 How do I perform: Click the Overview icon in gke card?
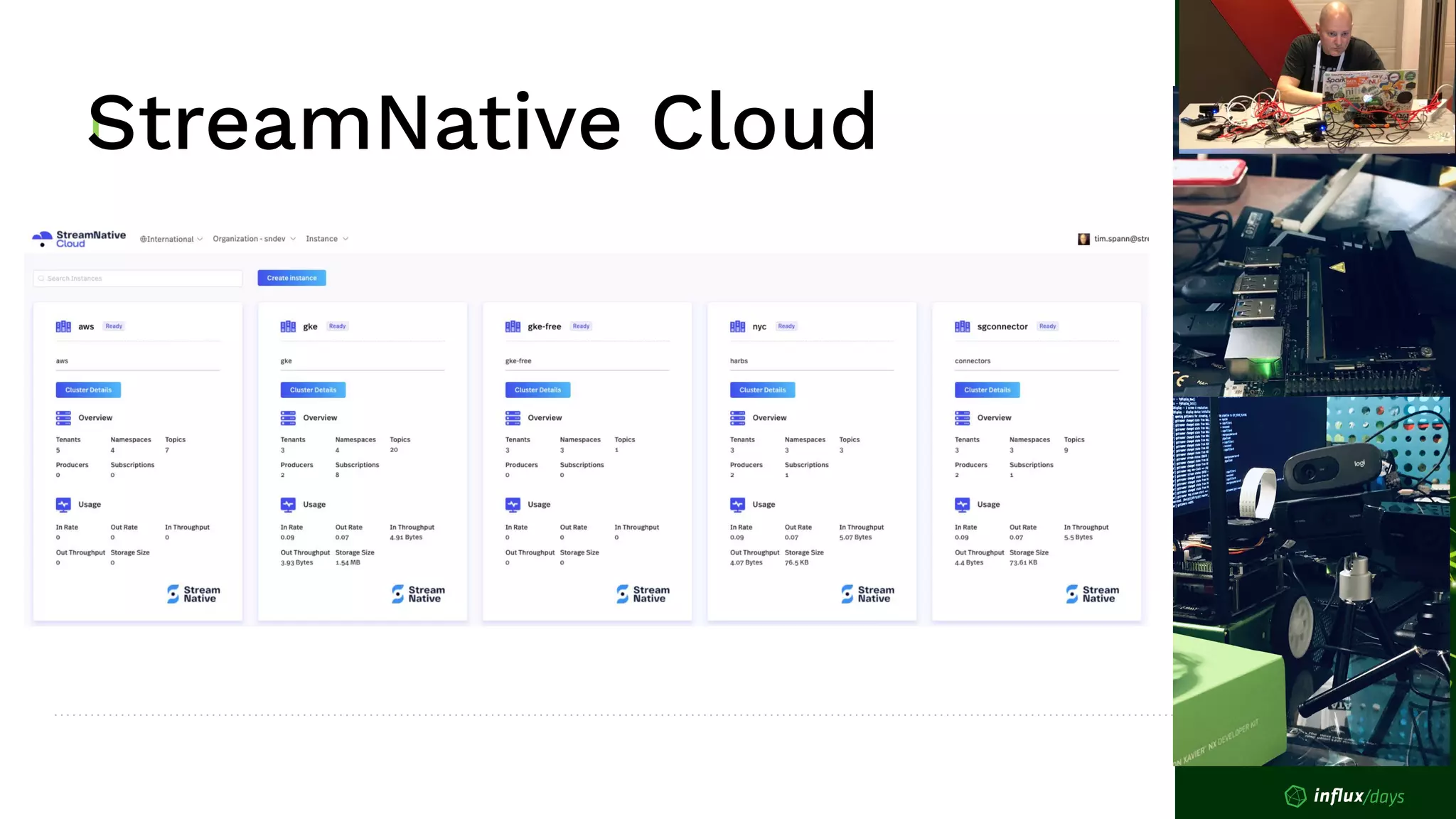click(x=288, y=418)
